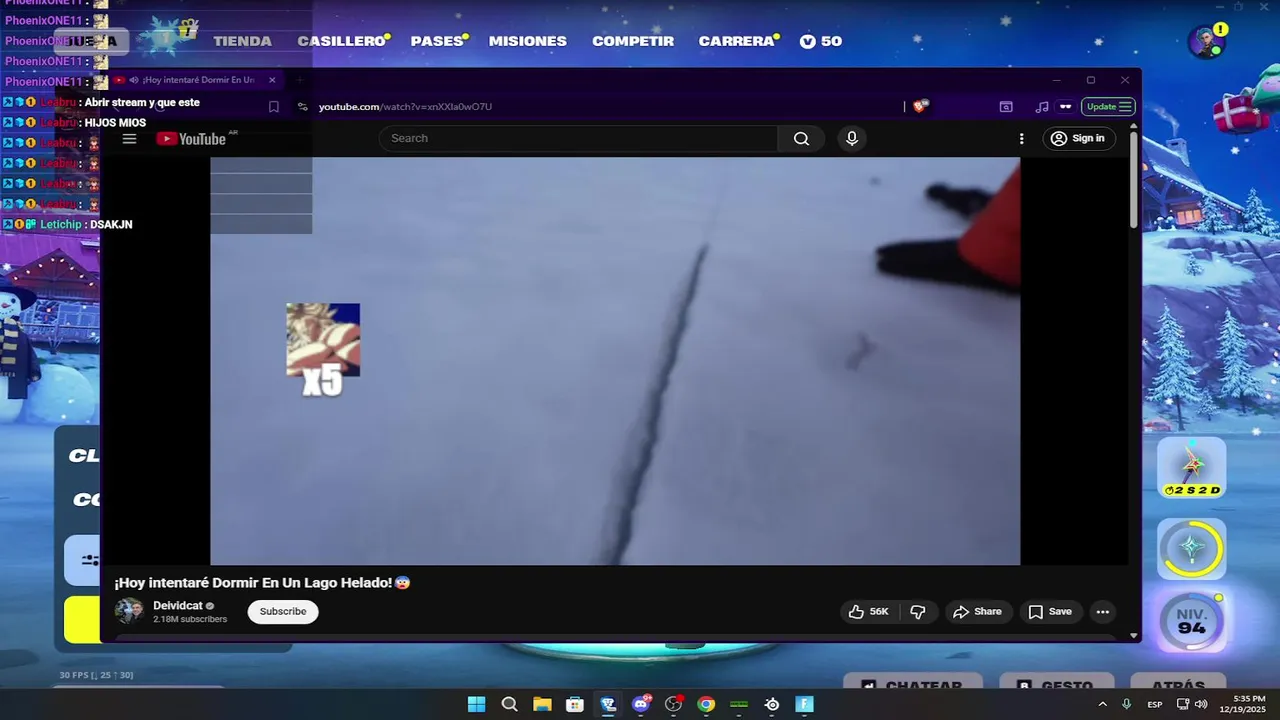
Task: Click chat message 'DSAKJN' from Letichip
Action: click(x=111, y=225)
